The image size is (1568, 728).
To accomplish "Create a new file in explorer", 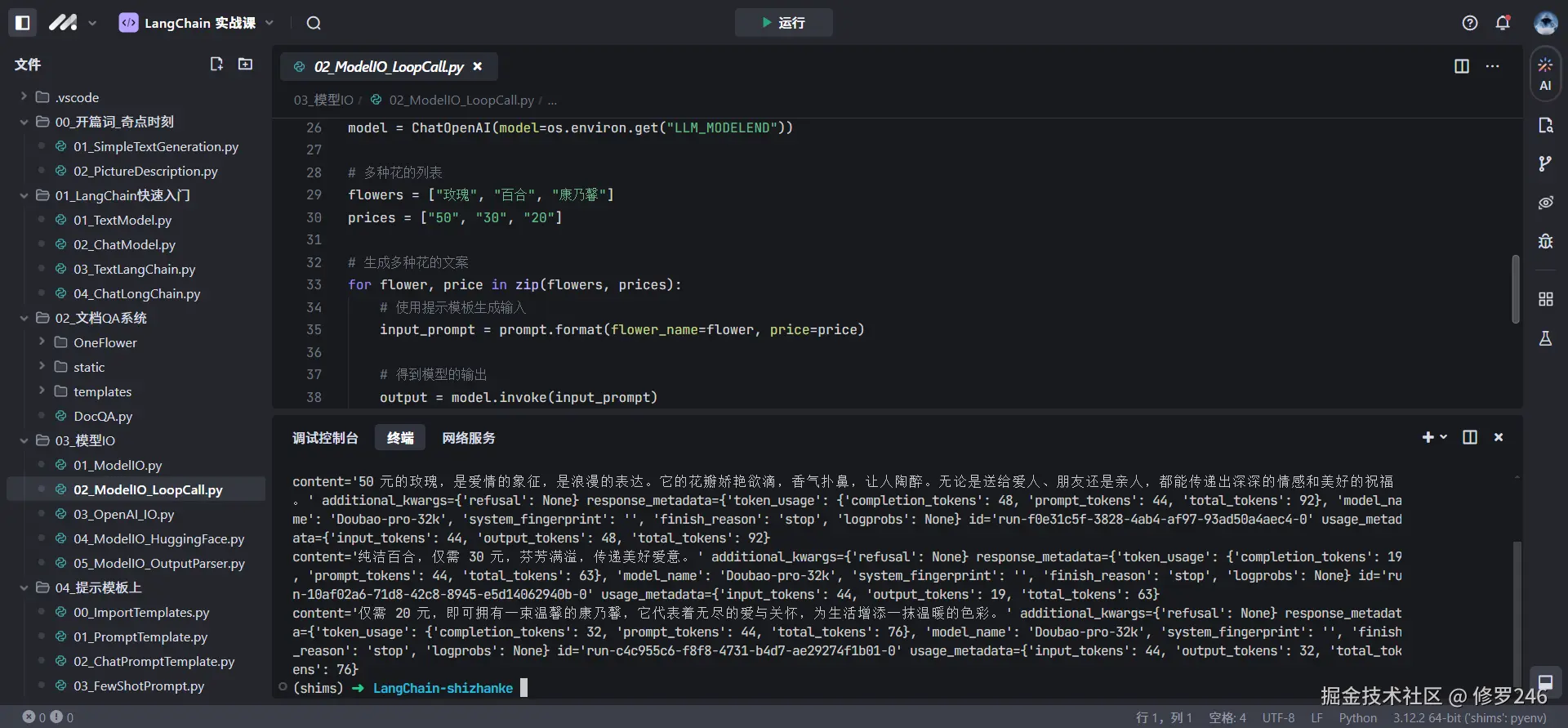I will (x=216, y=64).
